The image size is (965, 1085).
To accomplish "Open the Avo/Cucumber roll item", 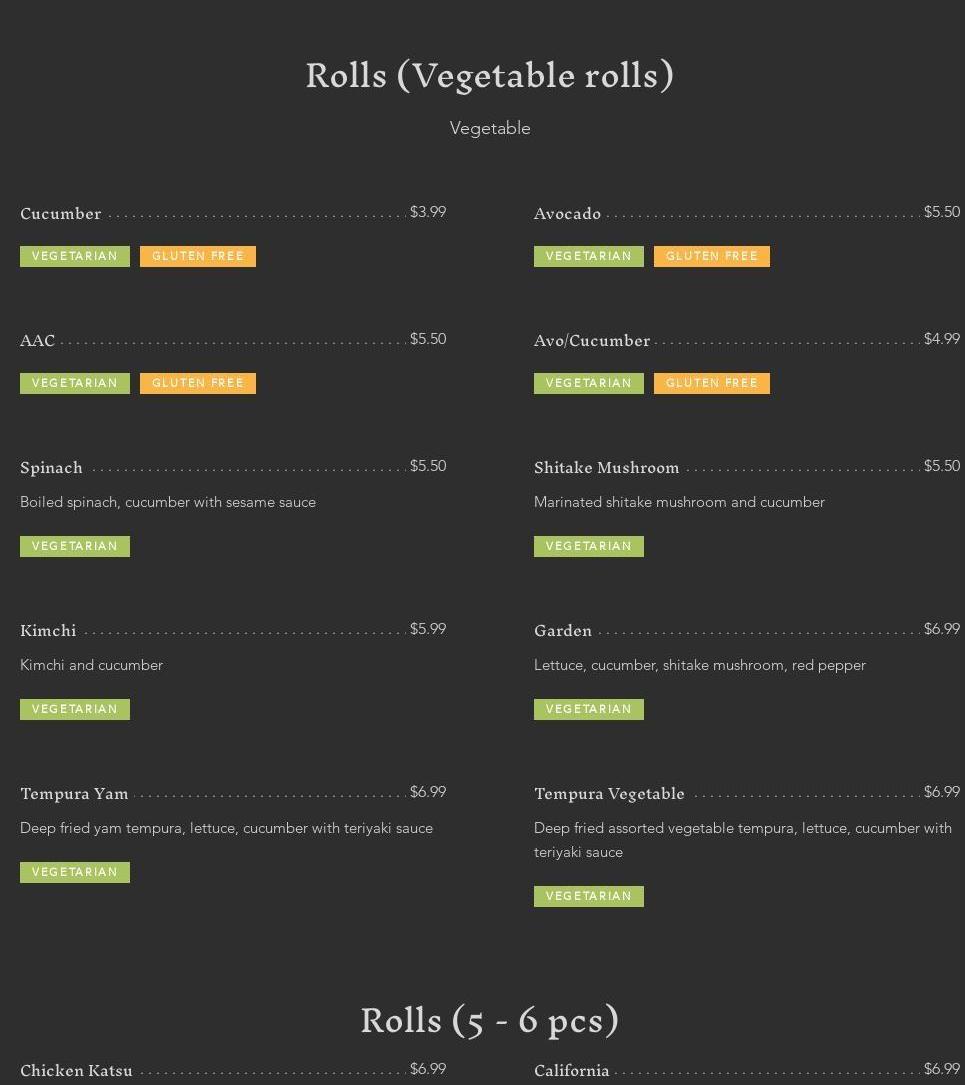I will pos(592,340).
